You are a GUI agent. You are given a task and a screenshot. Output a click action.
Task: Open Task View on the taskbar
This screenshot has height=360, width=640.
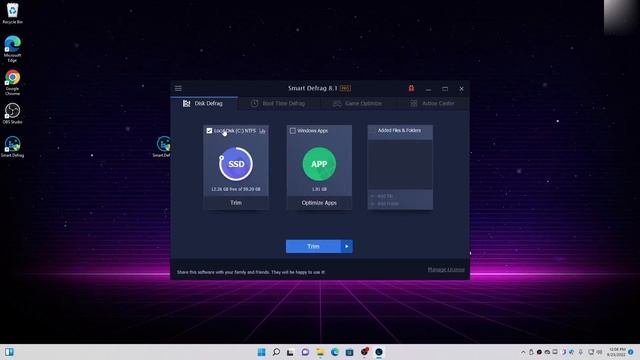pos(291,352)
